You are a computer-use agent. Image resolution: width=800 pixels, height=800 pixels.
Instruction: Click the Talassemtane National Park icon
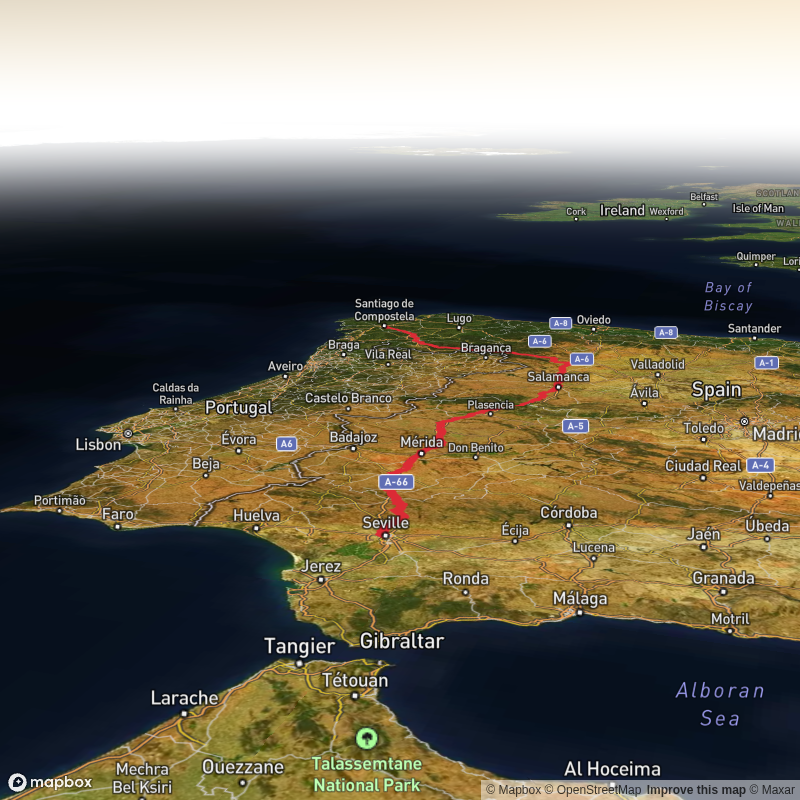[367, 739]
